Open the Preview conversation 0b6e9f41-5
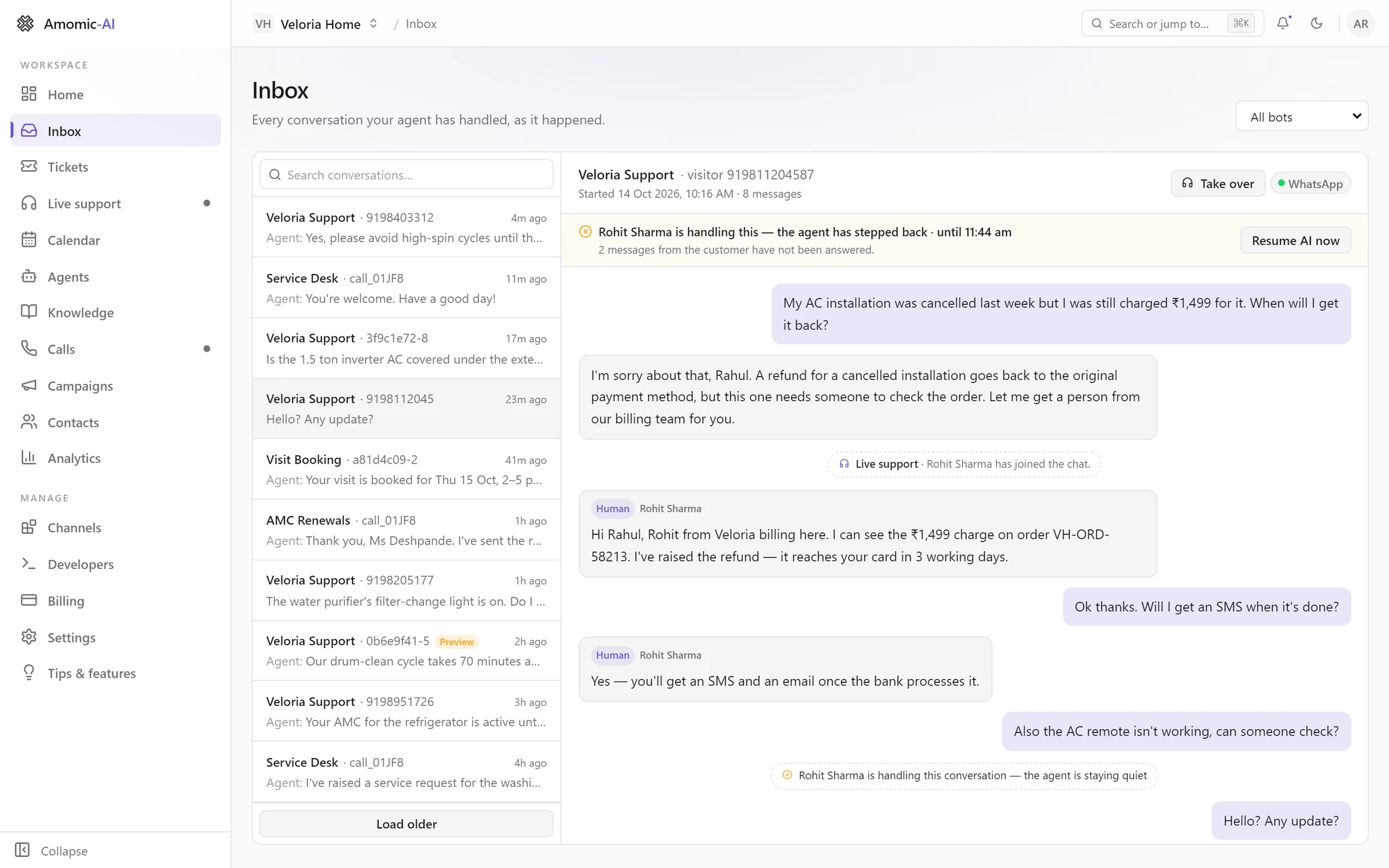Image resolution: width=1389 pixels, height=868 pixels. pos(406,651)
